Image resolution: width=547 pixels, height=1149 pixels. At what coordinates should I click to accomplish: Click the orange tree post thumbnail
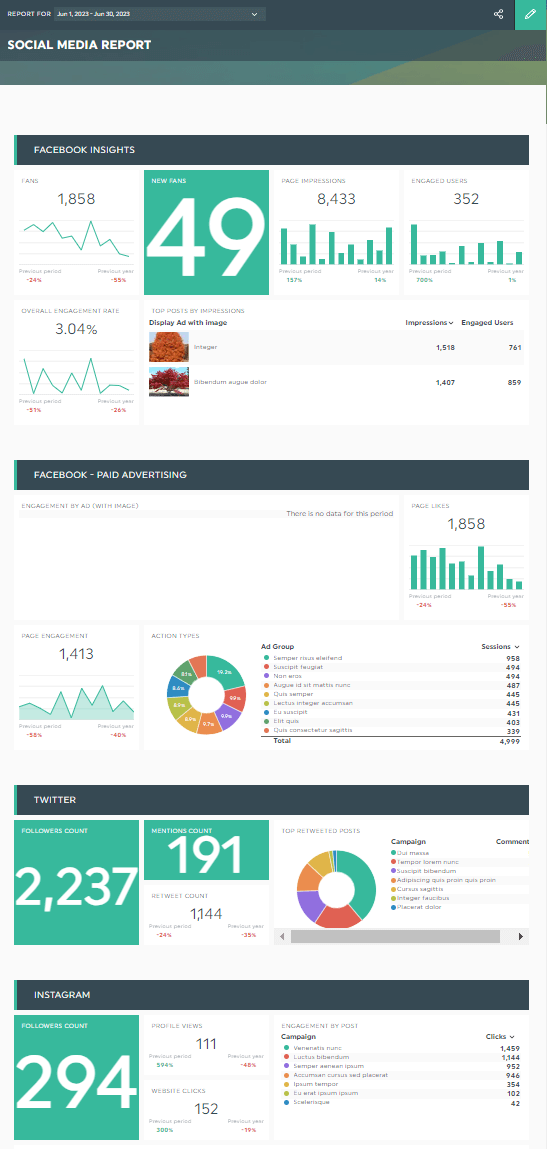coord(169,347)
